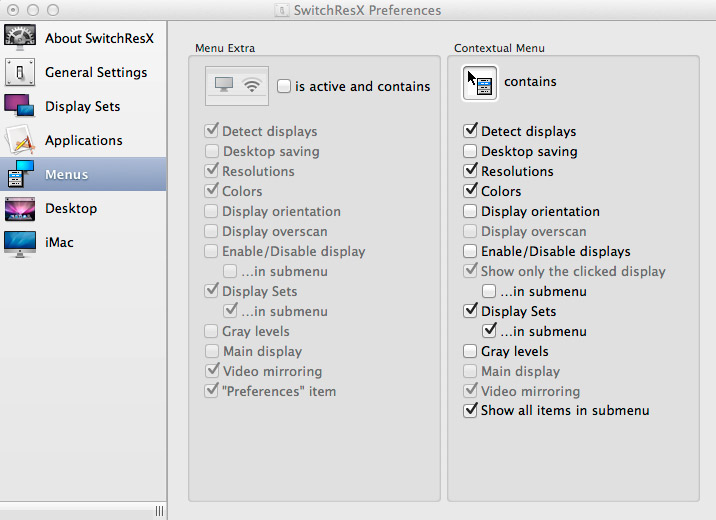
Task: Check Contextual Menu Gray levels box
Action: pos(470,351)
